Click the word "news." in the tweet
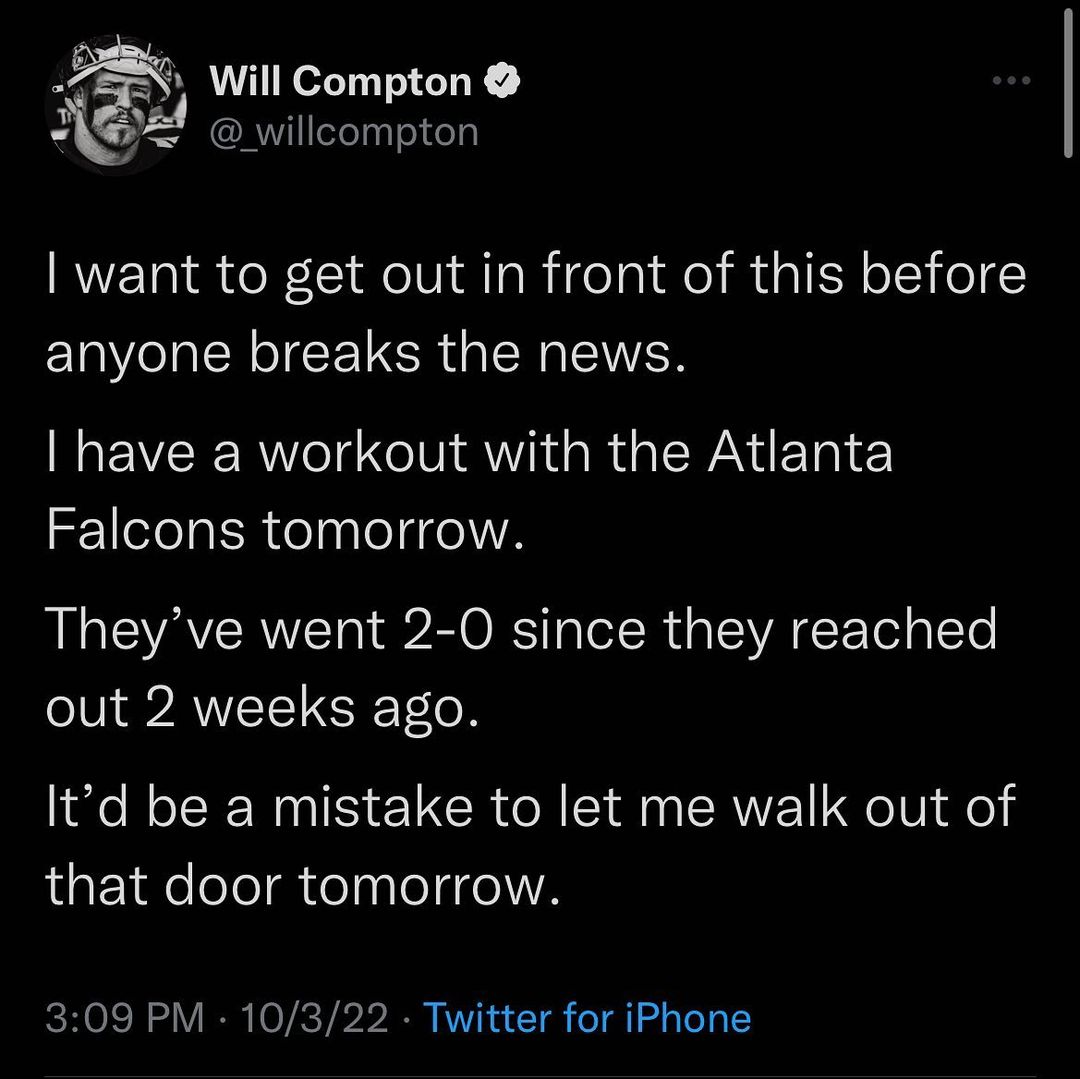The width and height of the screenshot is (1080, 1079). (616, 353)
